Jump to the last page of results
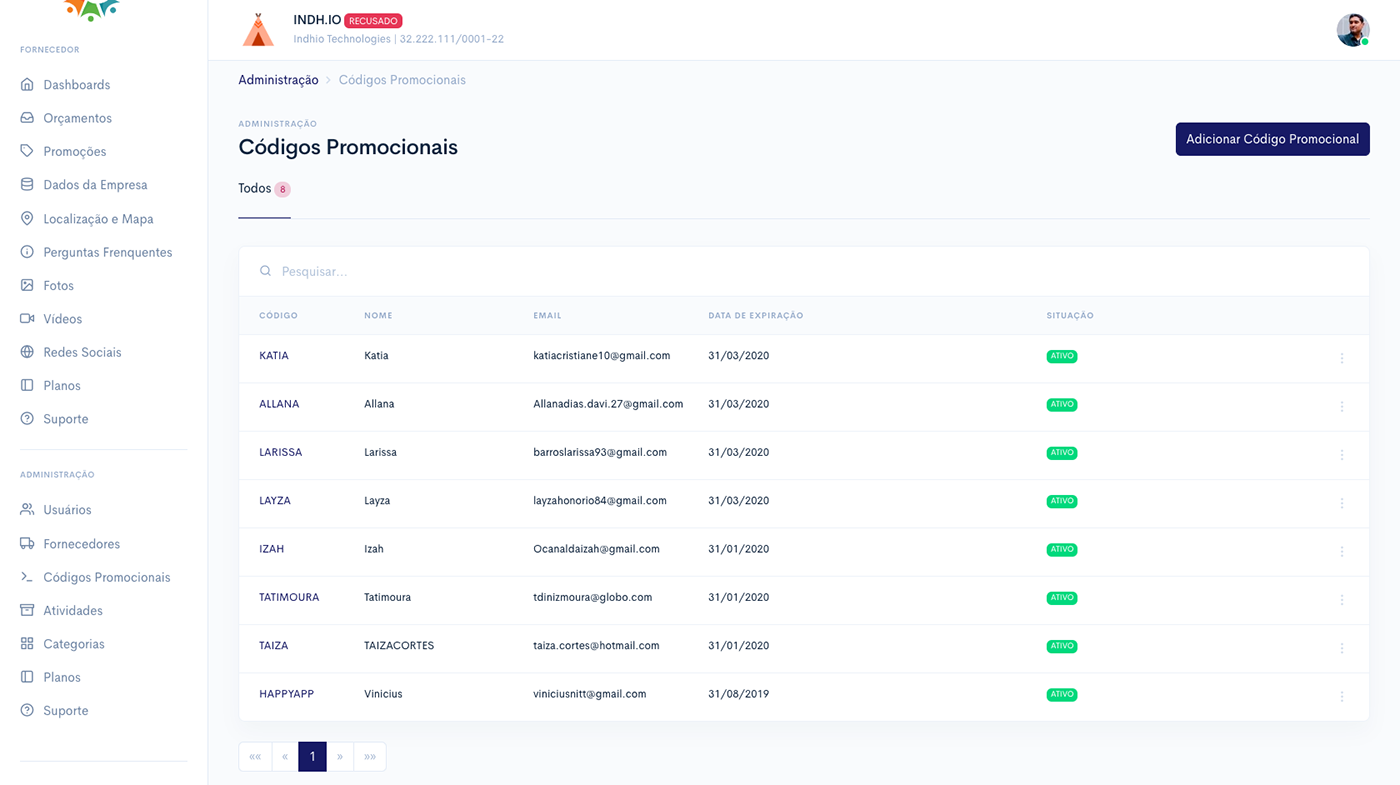This screenshot has height=785, width=1400. tap(370, 757)
